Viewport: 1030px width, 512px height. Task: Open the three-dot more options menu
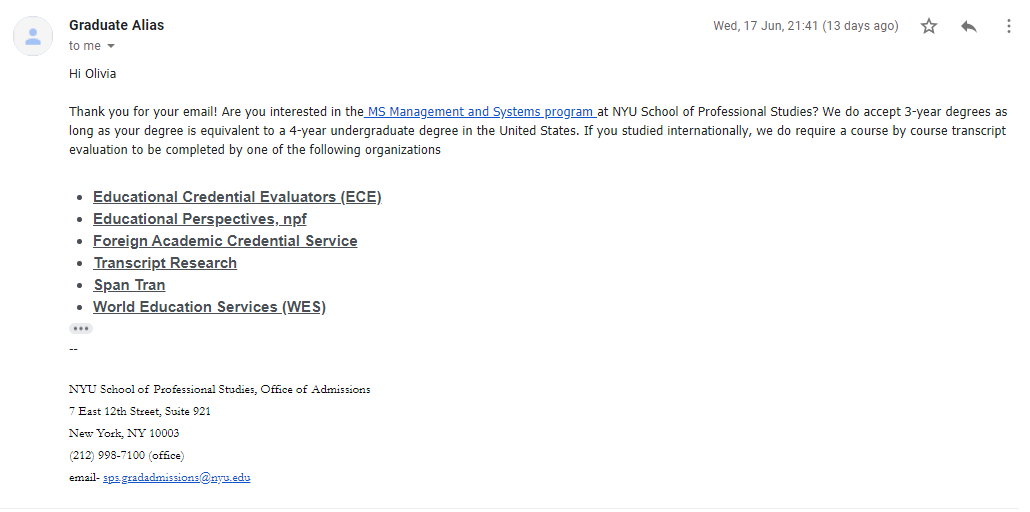pos(1008,26)
